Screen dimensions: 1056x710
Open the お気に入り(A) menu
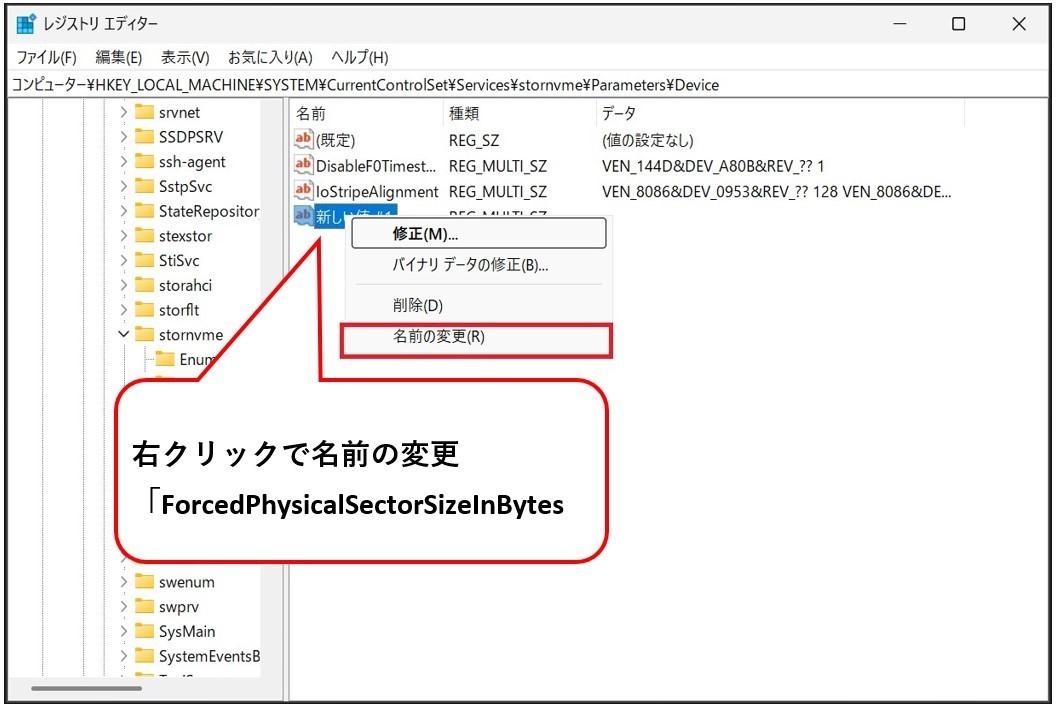click(270, 58)
